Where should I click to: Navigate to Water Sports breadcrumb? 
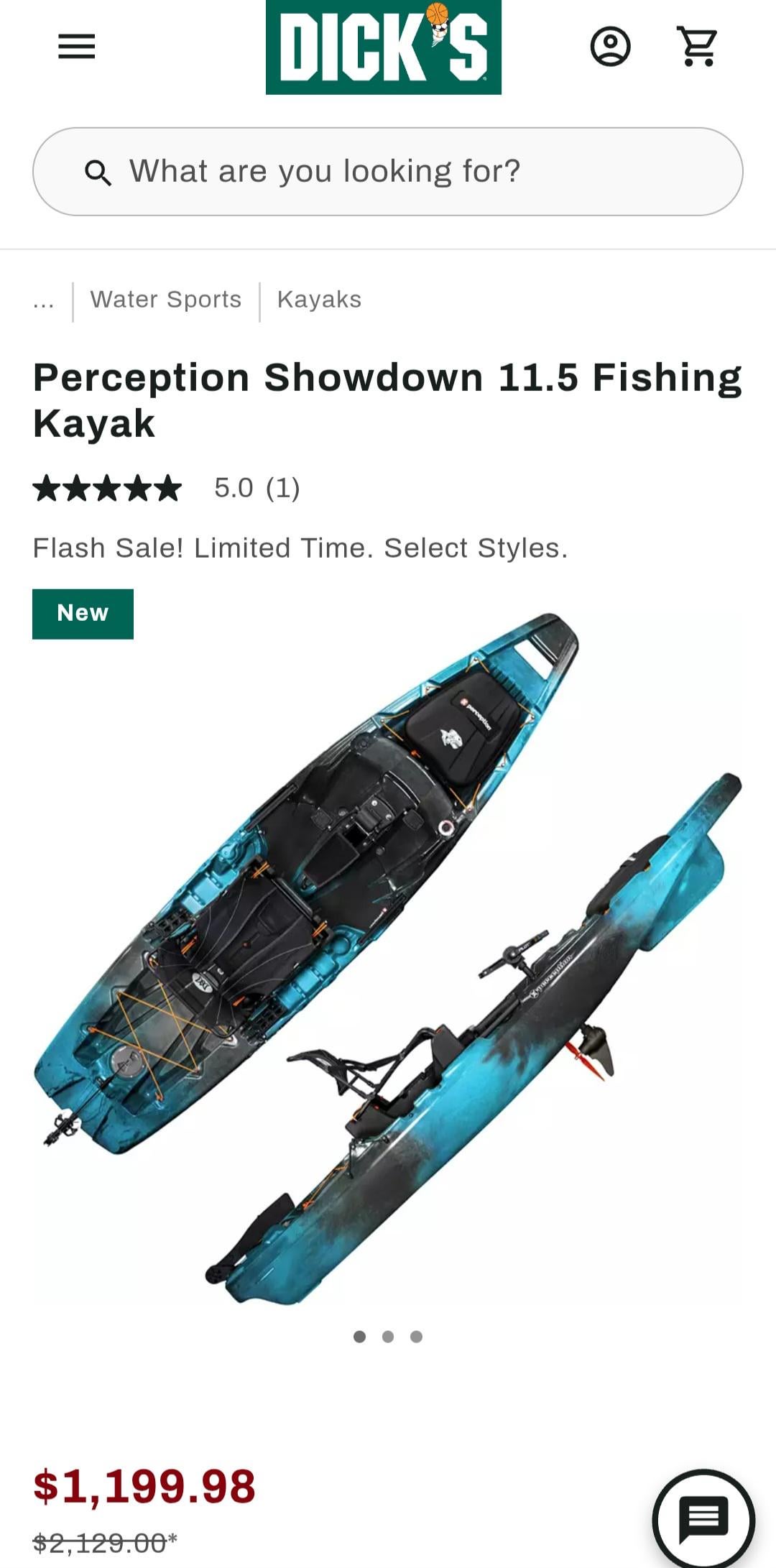pyautogui.click(x=166, y=300)
